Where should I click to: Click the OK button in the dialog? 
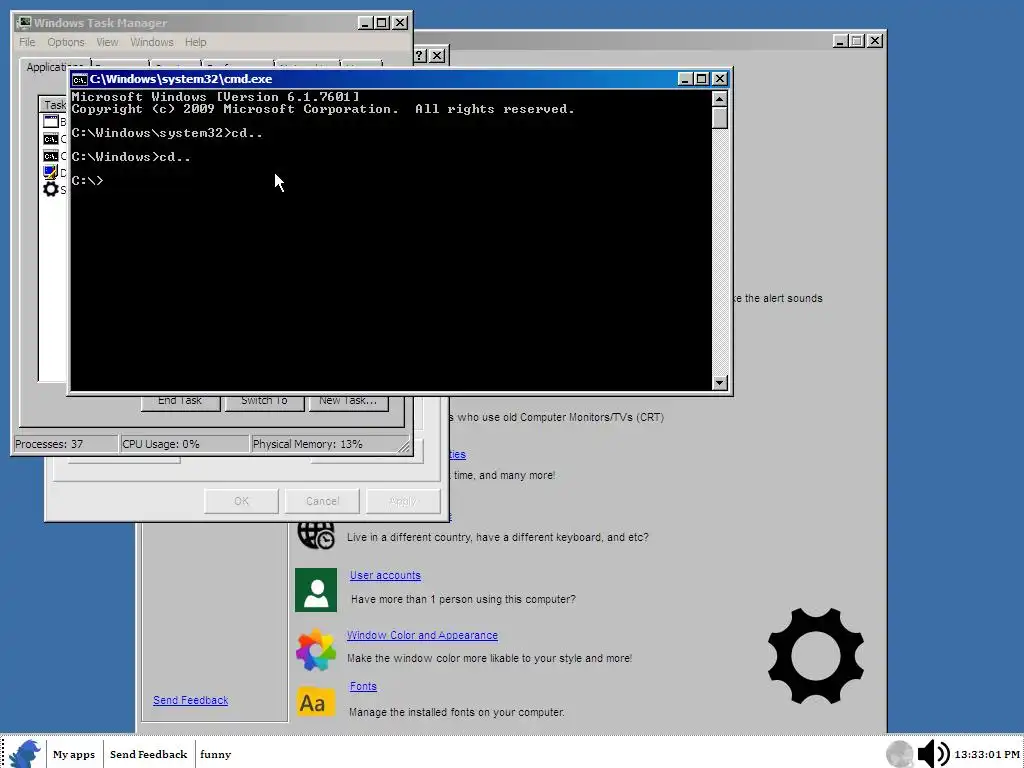241,501
